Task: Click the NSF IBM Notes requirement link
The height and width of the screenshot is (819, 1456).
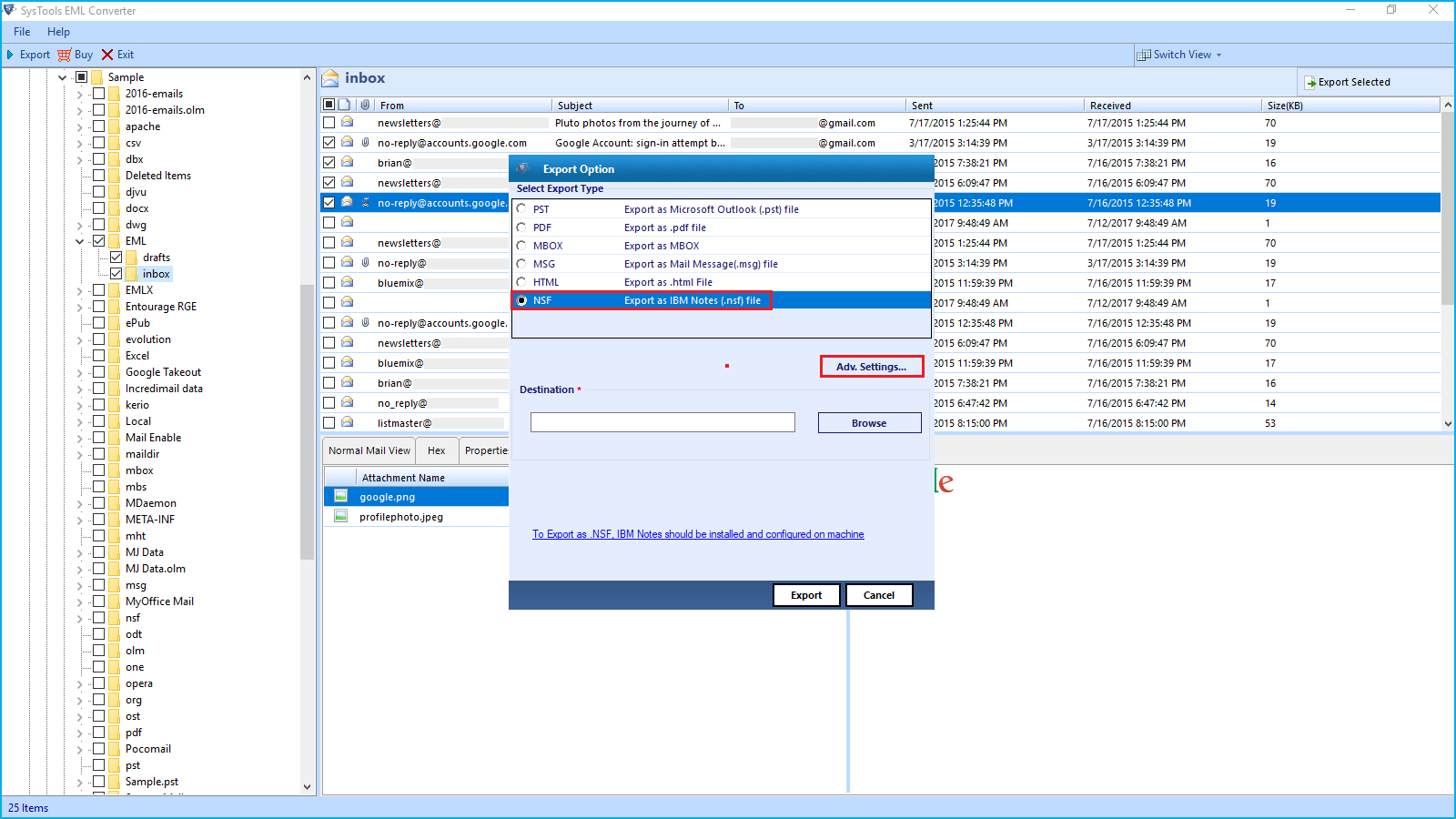Action: [698, 534]
